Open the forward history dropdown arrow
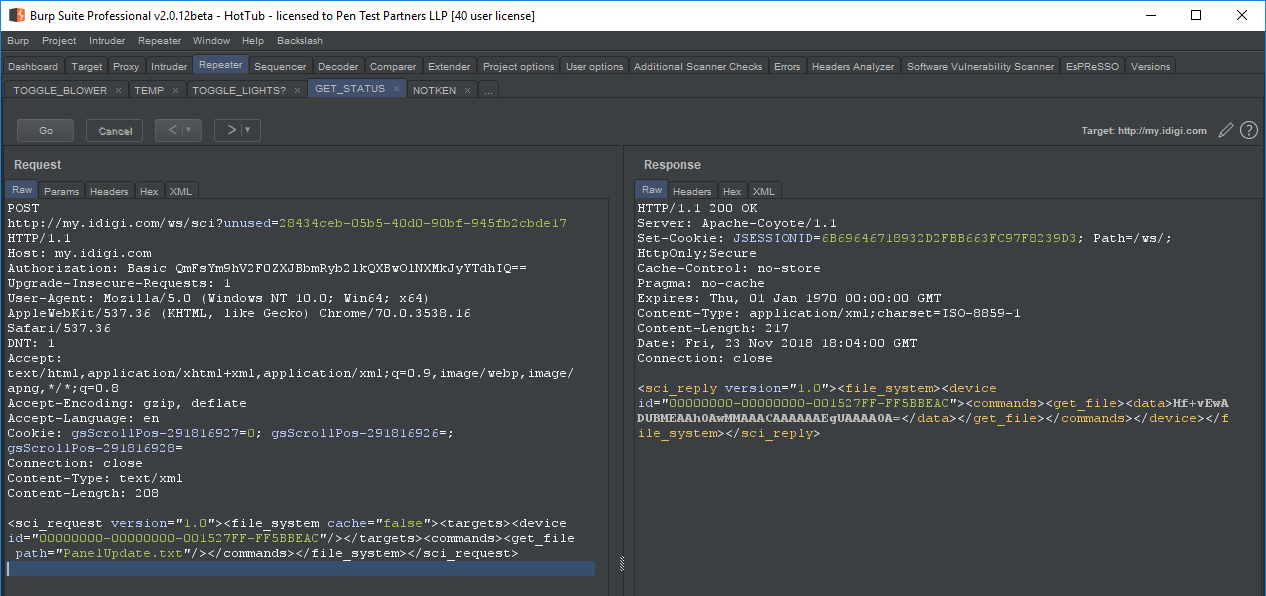 250,130
